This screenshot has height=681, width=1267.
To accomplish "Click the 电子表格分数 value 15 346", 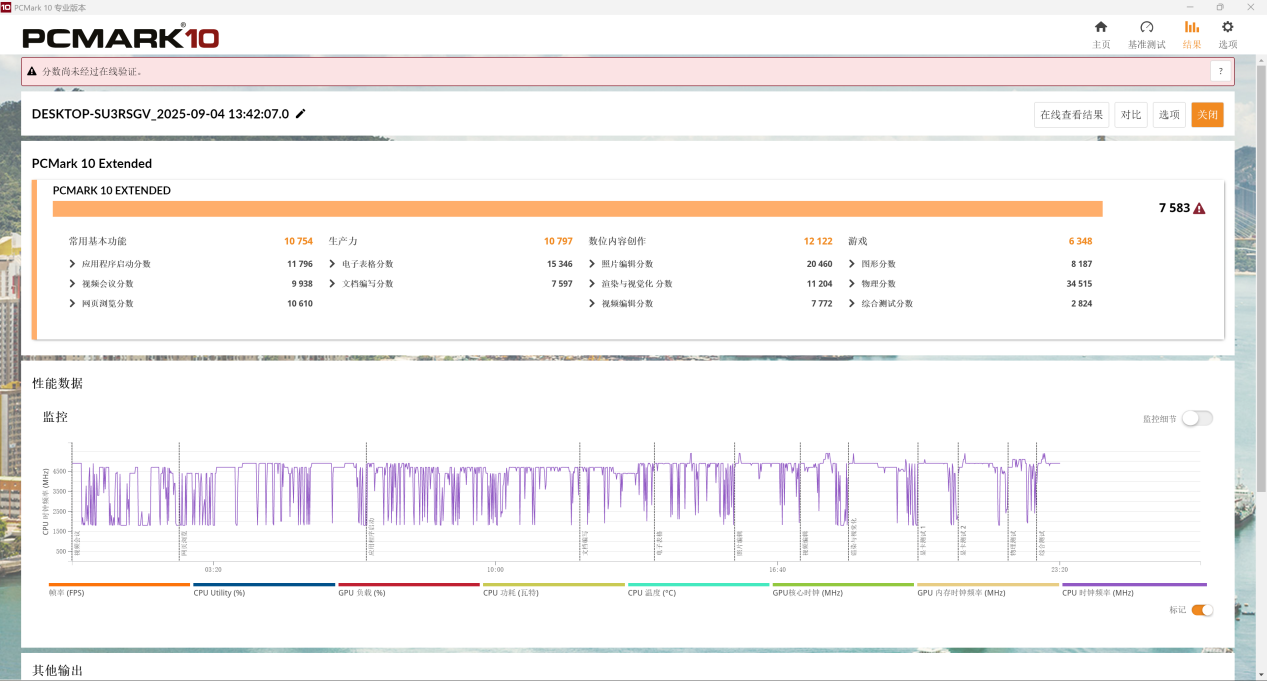I will pos(559,264).
